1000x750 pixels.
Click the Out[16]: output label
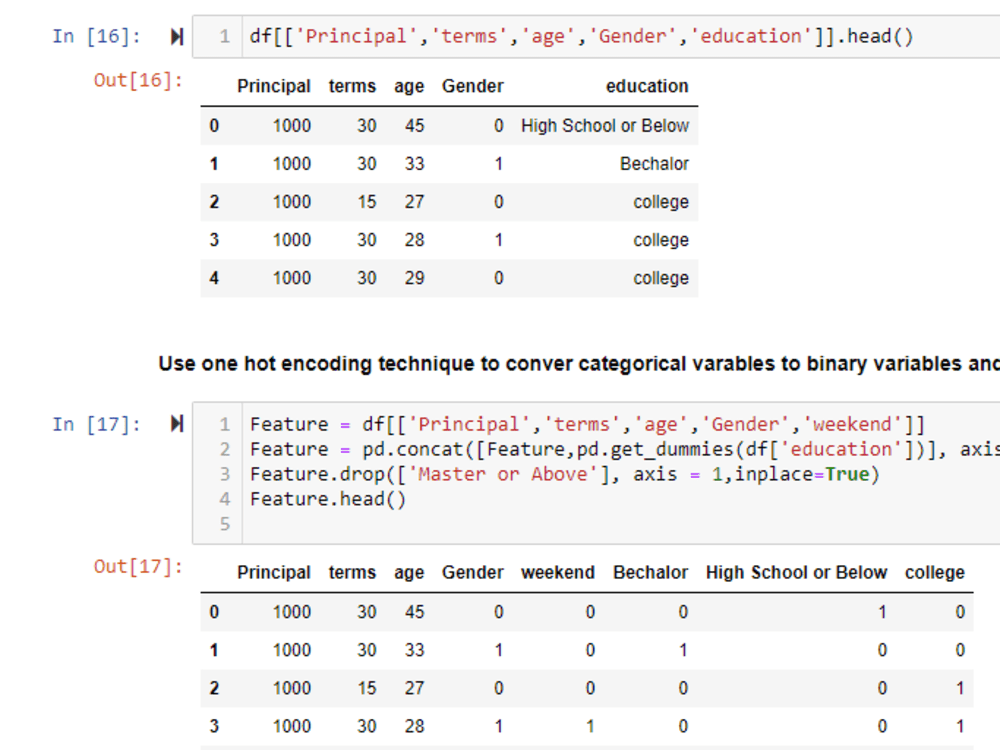(138, 80)
